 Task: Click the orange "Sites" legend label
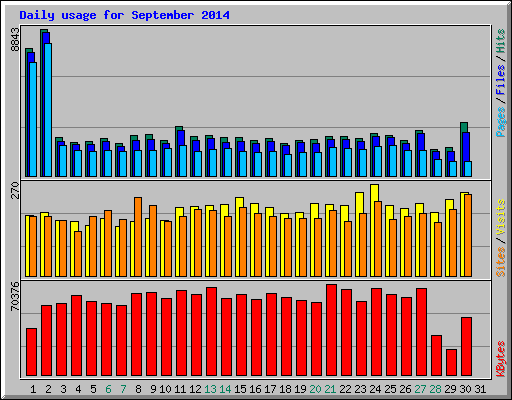click(x=501, y=262)
